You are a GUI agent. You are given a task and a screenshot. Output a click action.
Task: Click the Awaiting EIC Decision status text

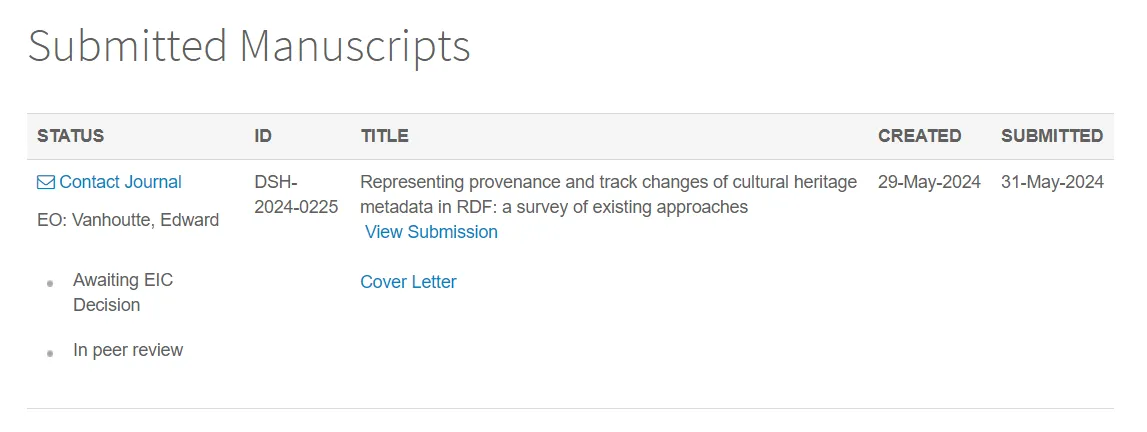pyautogui.click(x=122, y=292)
